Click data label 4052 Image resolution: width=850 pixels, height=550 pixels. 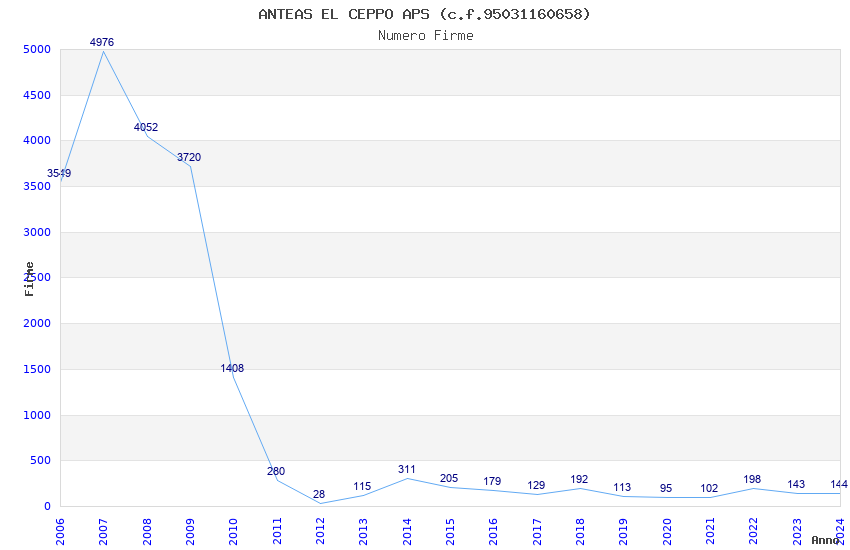[146, 127]
